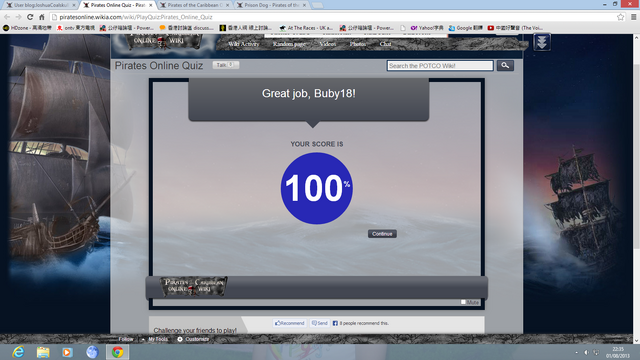Click Follow in the bottom wiki toolbar

point(126,339)
